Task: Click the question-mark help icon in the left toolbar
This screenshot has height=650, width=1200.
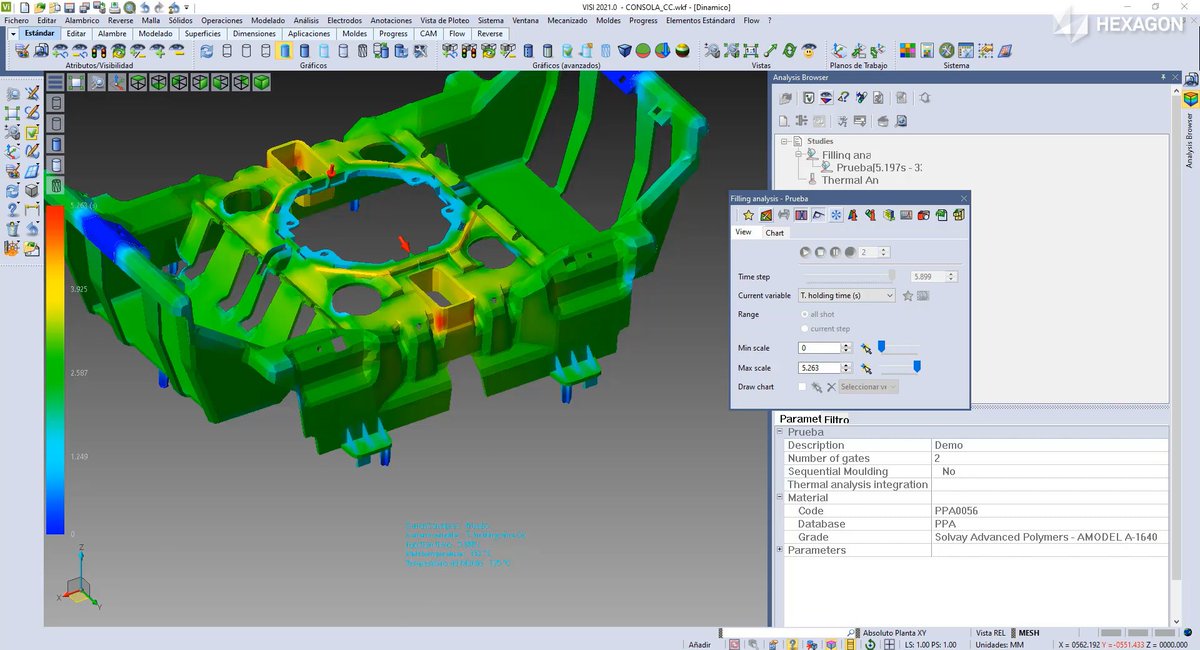Action: coord(12,209)
